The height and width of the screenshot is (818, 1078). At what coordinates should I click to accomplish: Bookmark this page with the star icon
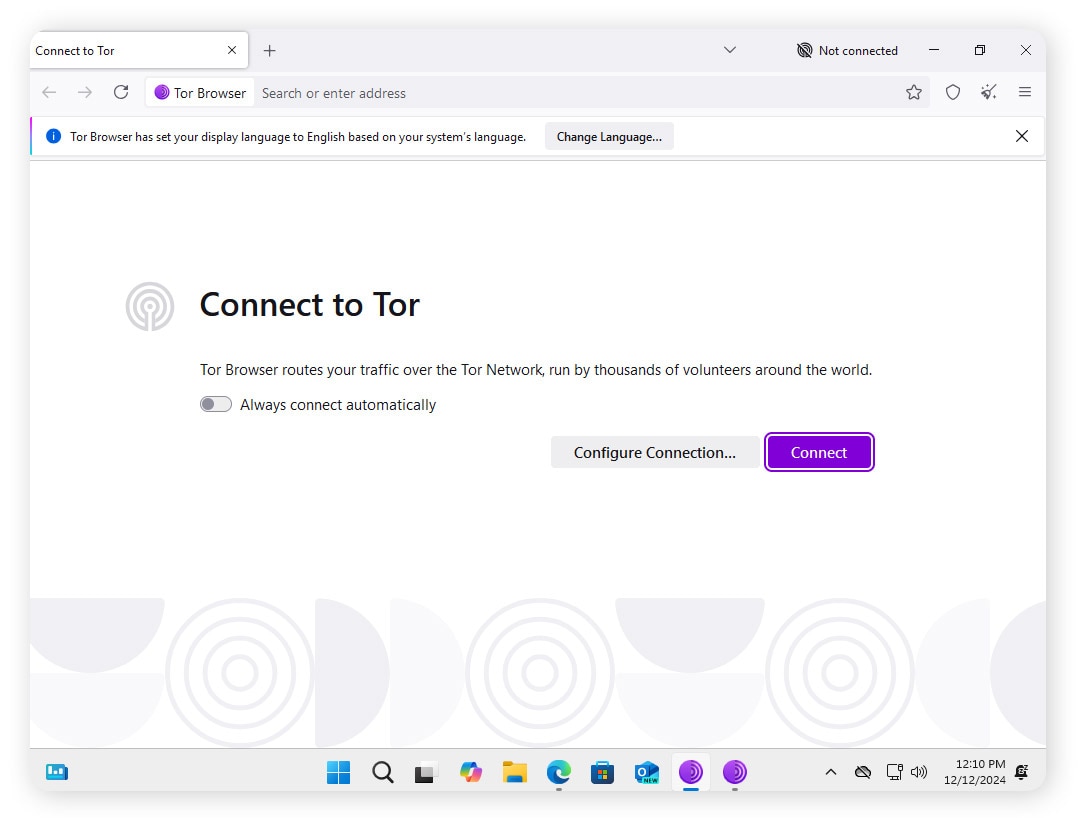tap(914, 92)
